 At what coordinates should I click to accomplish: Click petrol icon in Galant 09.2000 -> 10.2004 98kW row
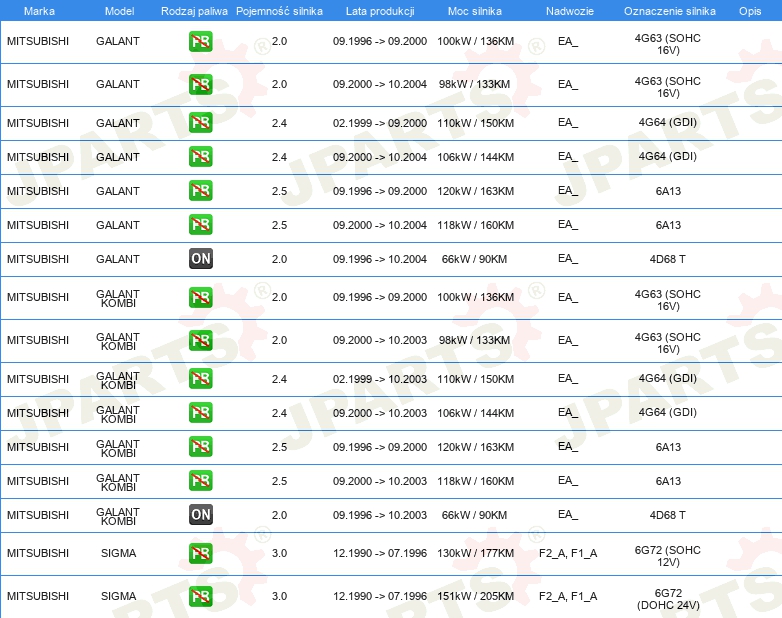point(200,84)
